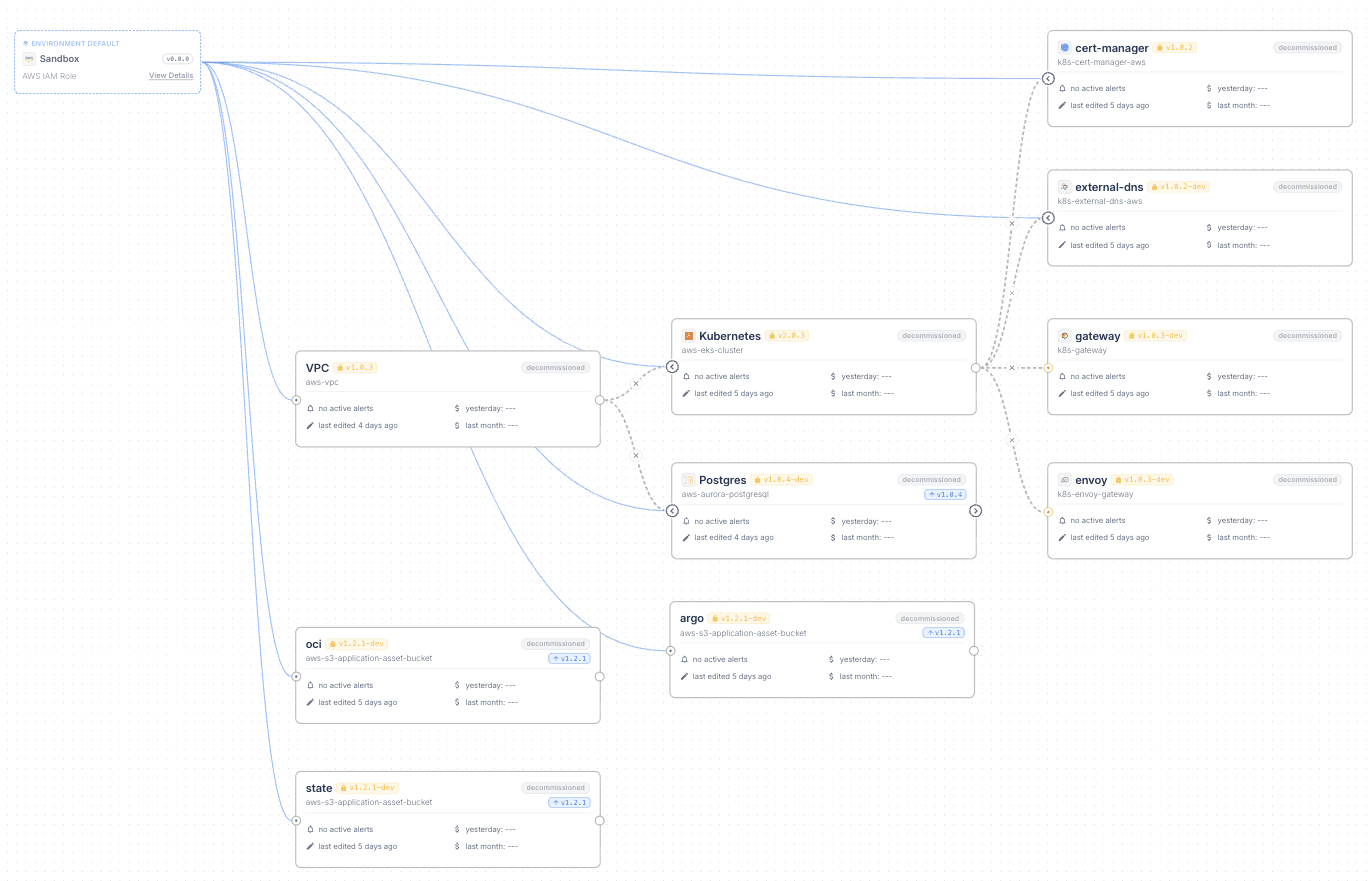
Task: Collapse the Kubernetes left input handle
Action: point(672,367)
